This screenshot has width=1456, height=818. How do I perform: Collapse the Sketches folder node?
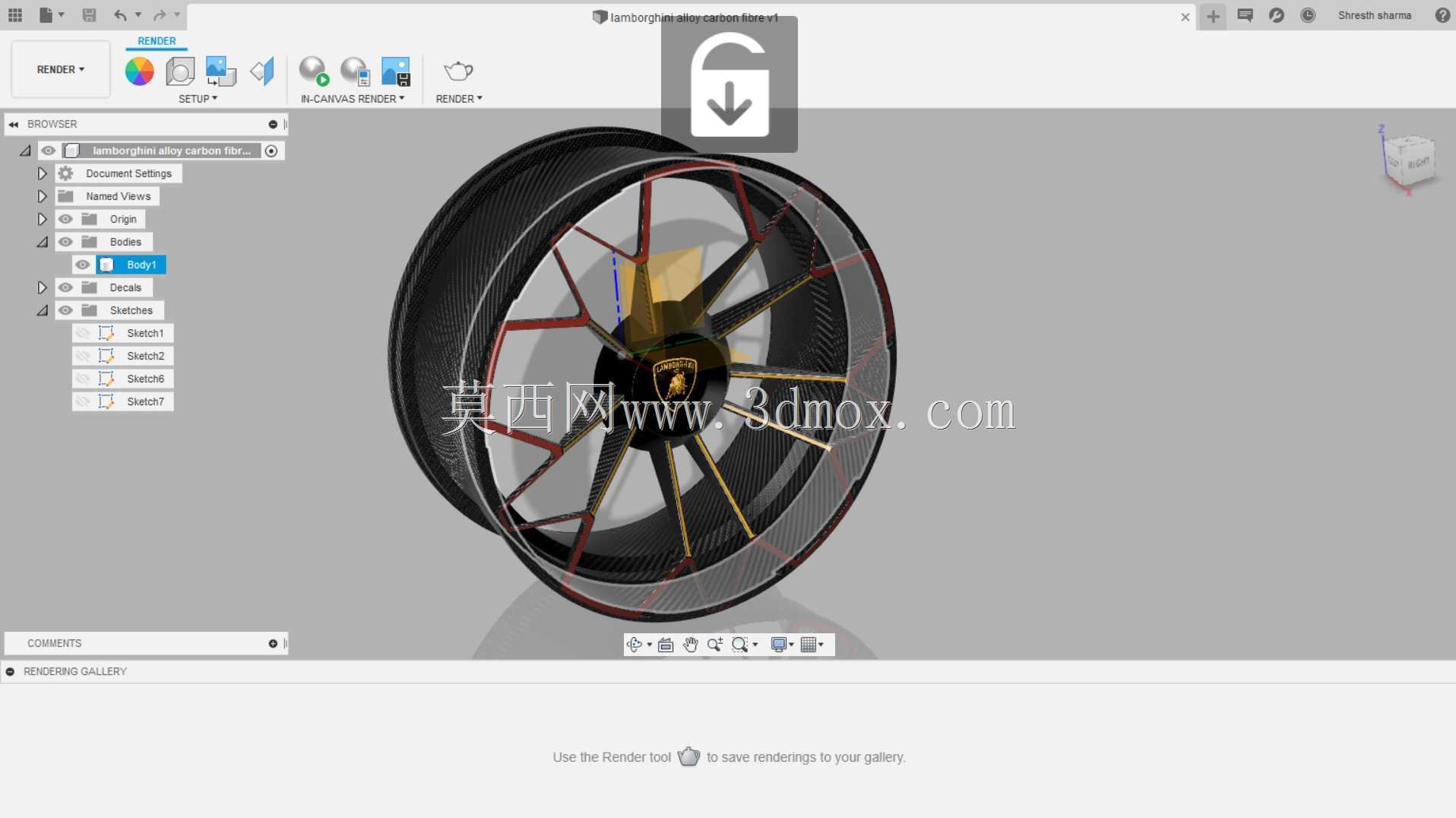pyautogui.click(x=42, y=310)
